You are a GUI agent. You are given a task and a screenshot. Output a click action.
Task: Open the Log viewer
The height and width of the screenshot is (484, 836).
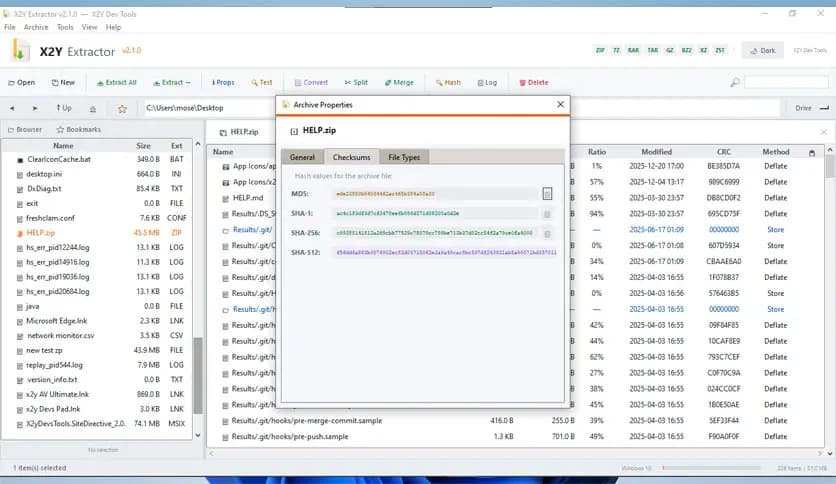tap(487, 83)
